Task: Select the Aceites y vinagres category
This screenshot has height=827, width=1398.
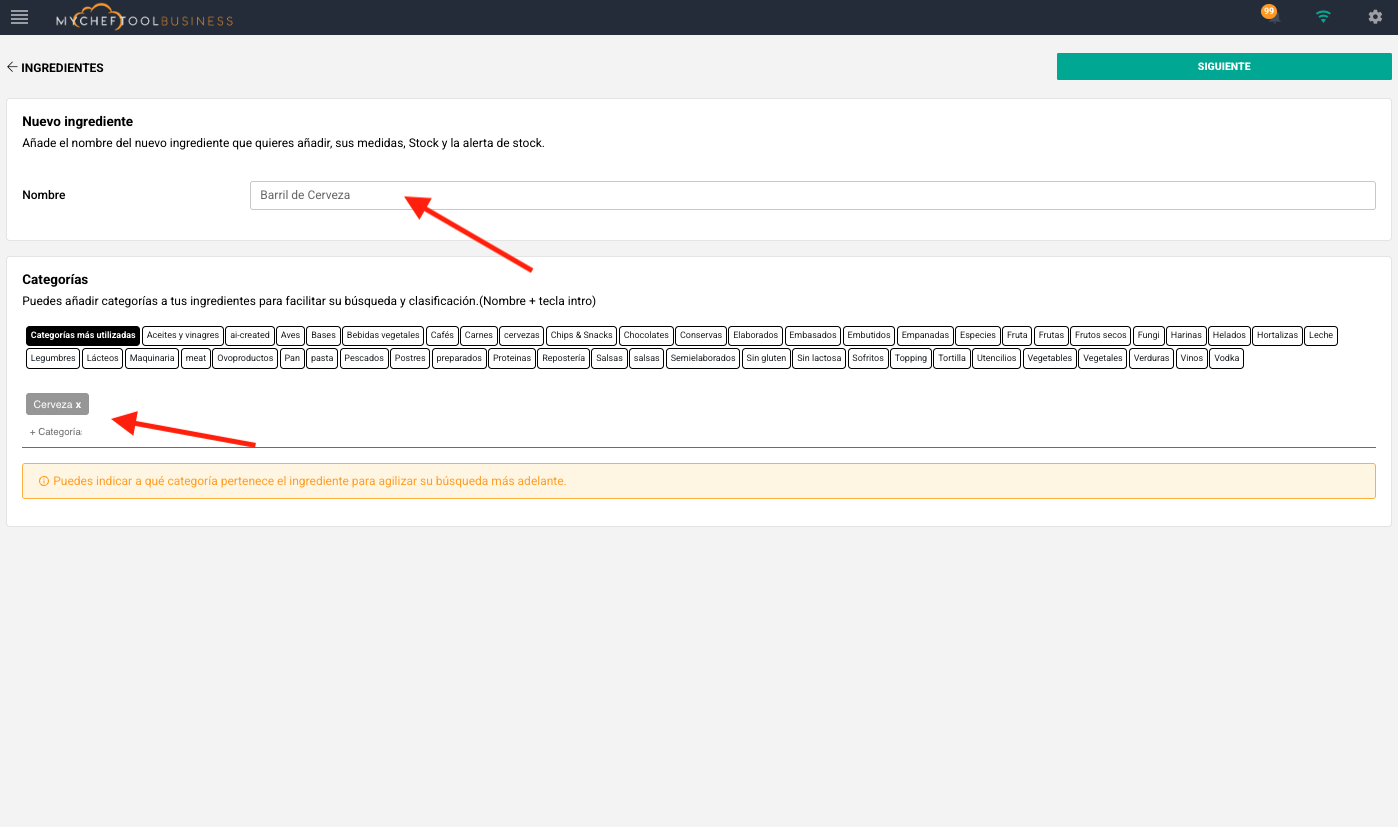Action: [x=182, y=336]
